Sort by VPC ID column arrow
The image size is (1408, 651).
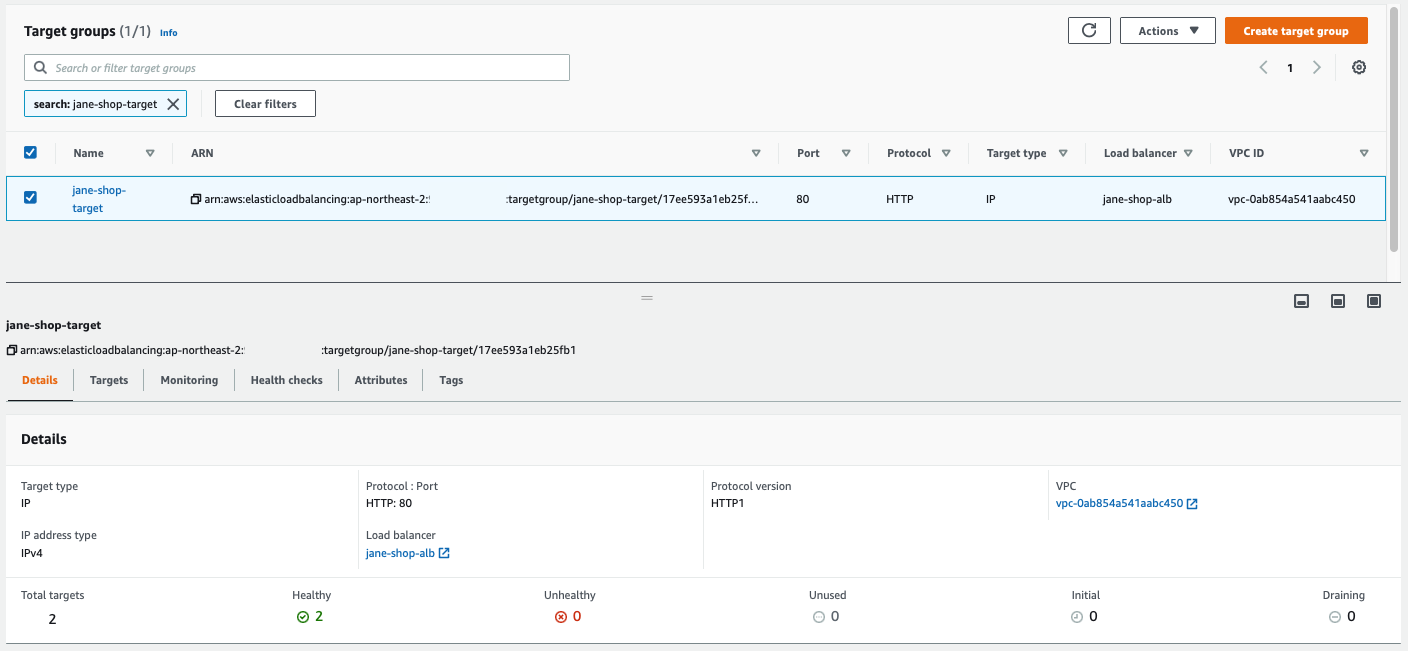click(x=1364, y=153)
